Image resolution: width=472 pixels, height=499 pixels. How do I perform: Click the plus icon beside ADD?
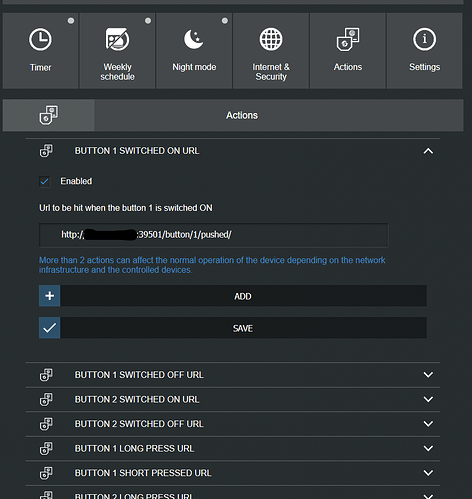(50, 296)
